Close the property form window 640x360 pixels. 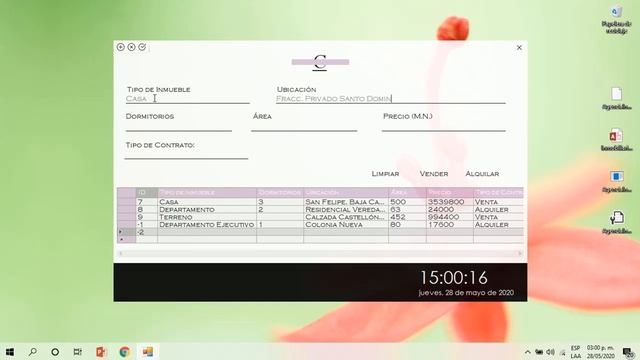(519, 48)
